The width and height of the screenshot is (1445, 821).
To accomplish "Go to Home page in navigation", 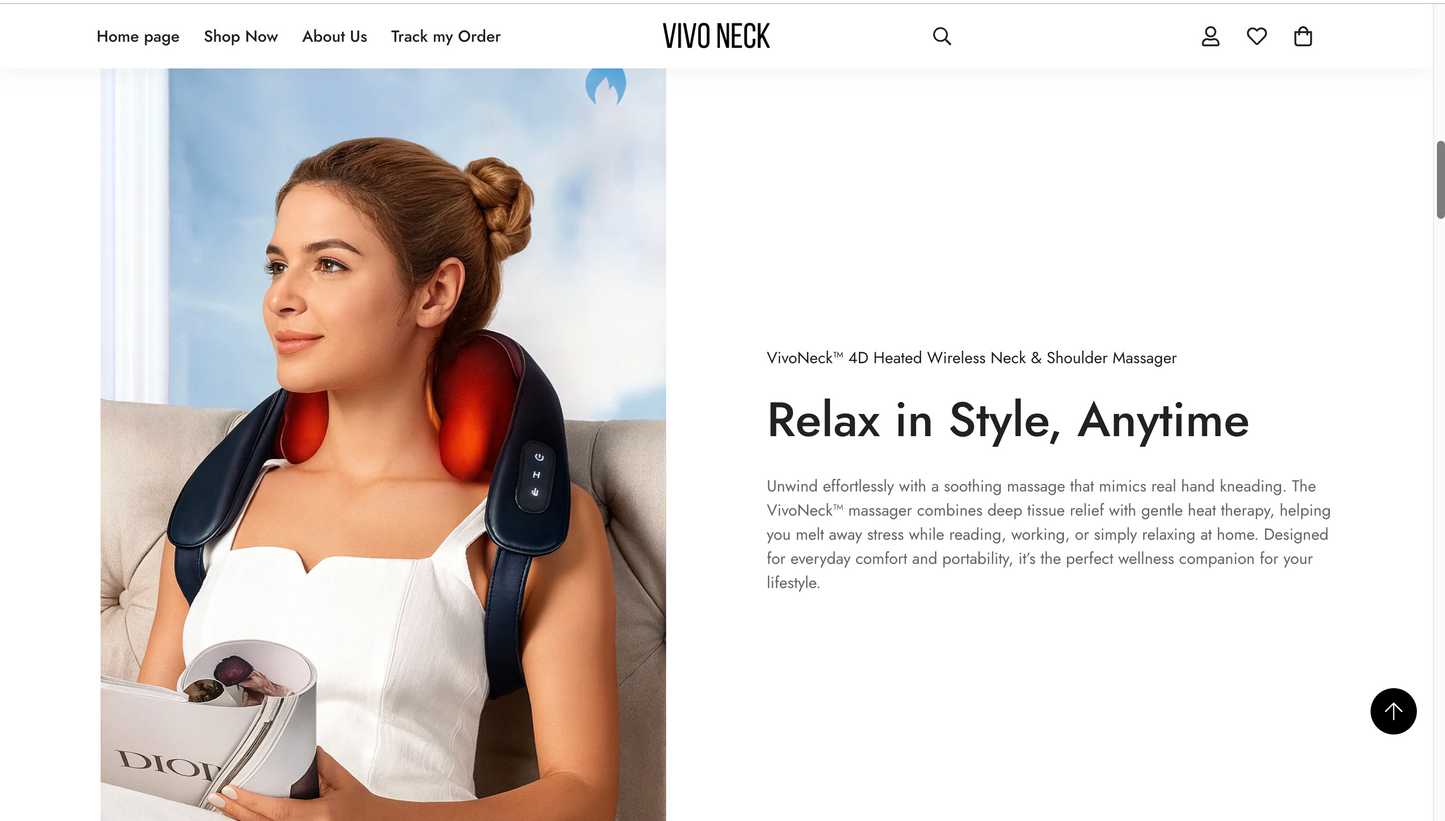I will (x=138, y=36).
